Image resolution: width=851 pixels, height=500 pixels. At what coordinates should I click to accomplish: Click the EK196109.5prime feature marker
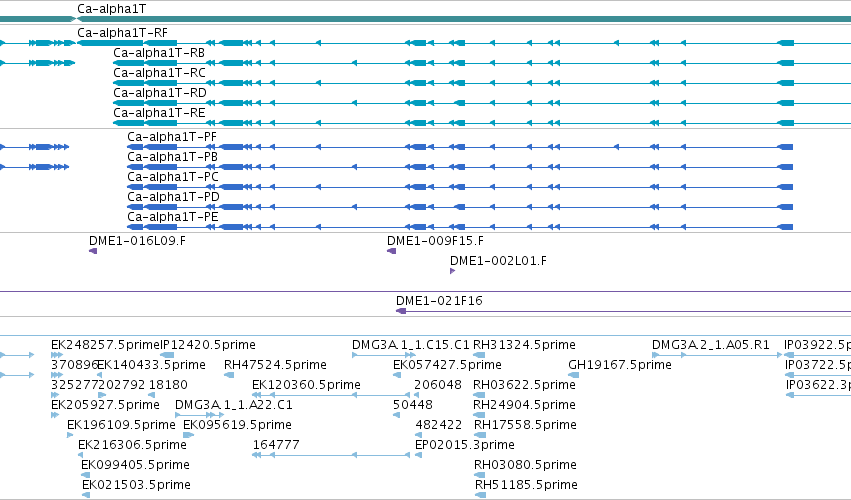70,435
